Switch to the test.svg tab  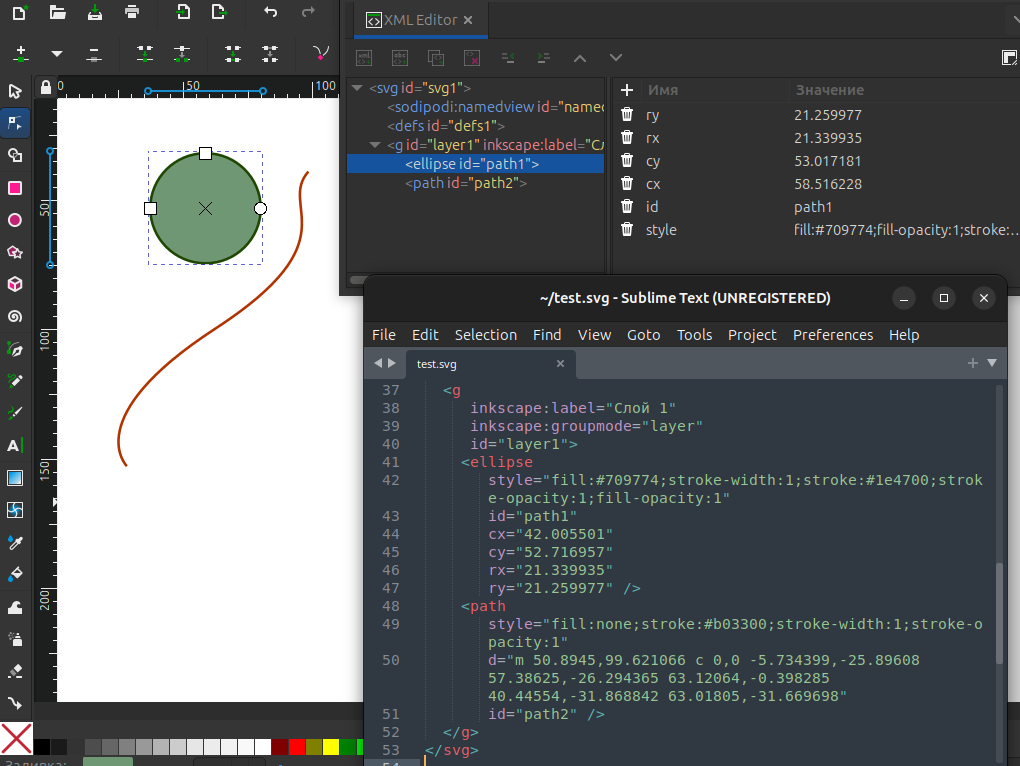point(437,364)
